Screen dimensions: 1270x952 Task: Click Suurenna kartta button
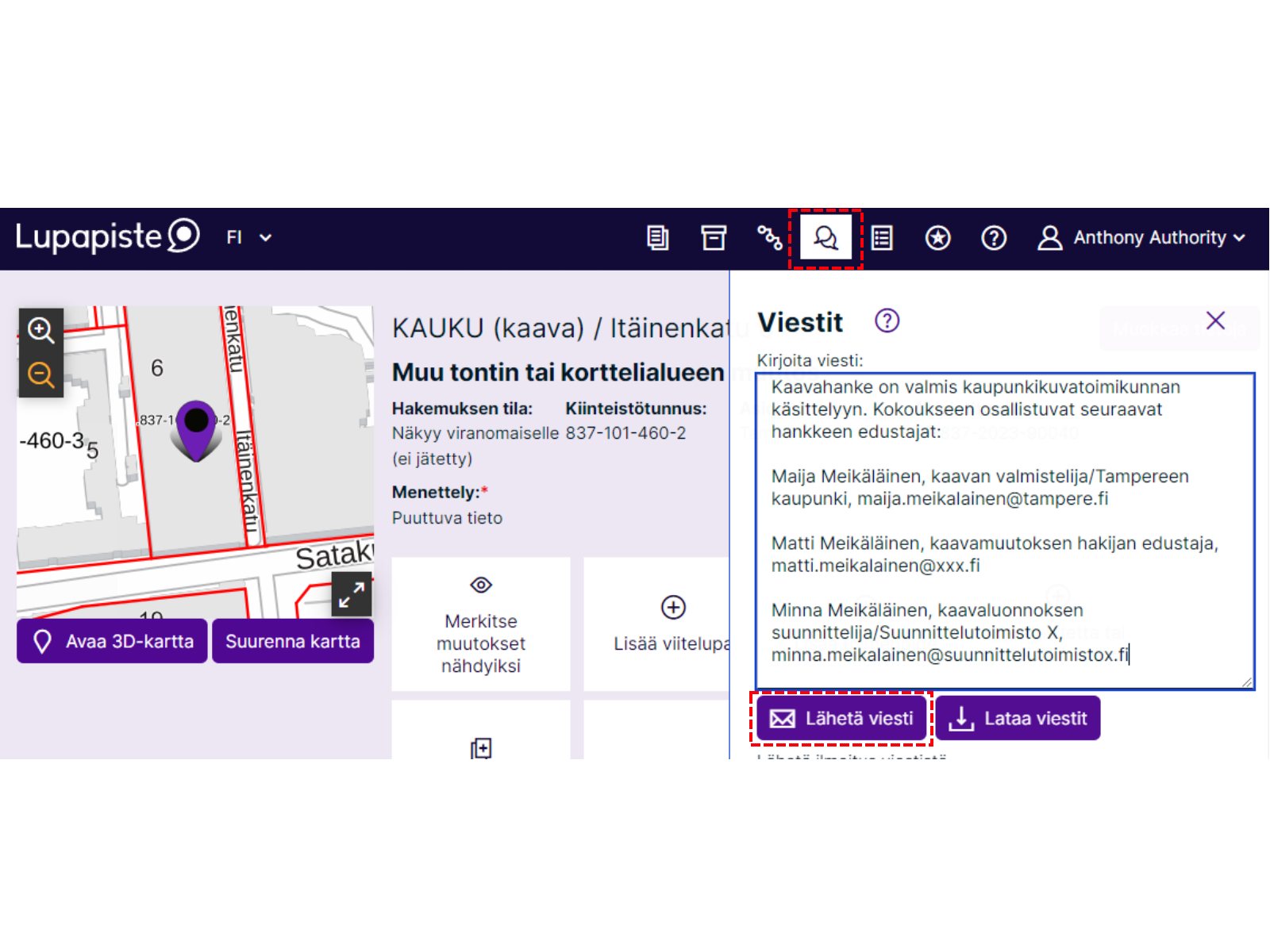pos(293,641)
